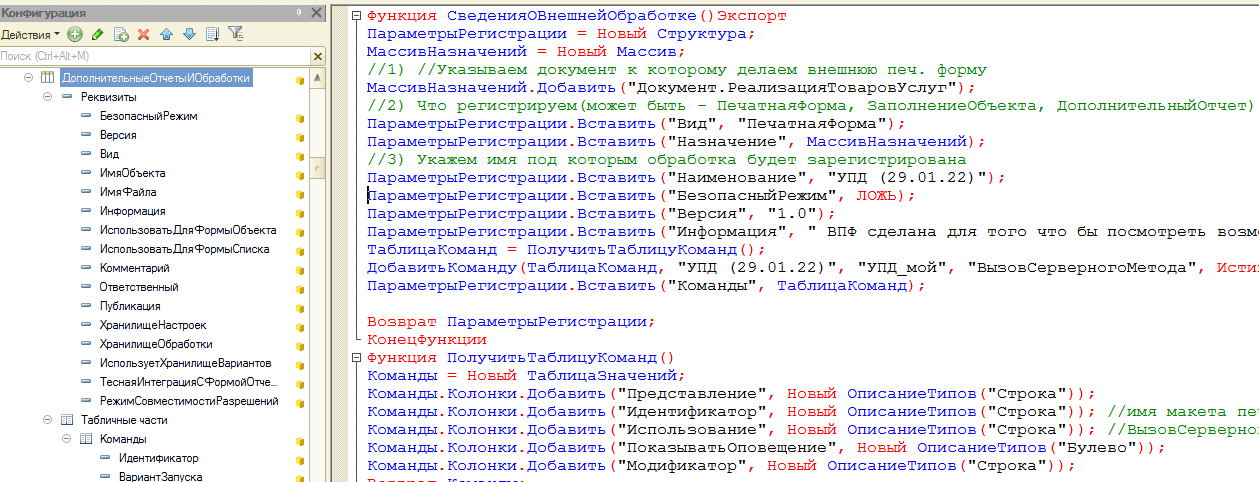Click the Add by copying icon

(120, 34)
